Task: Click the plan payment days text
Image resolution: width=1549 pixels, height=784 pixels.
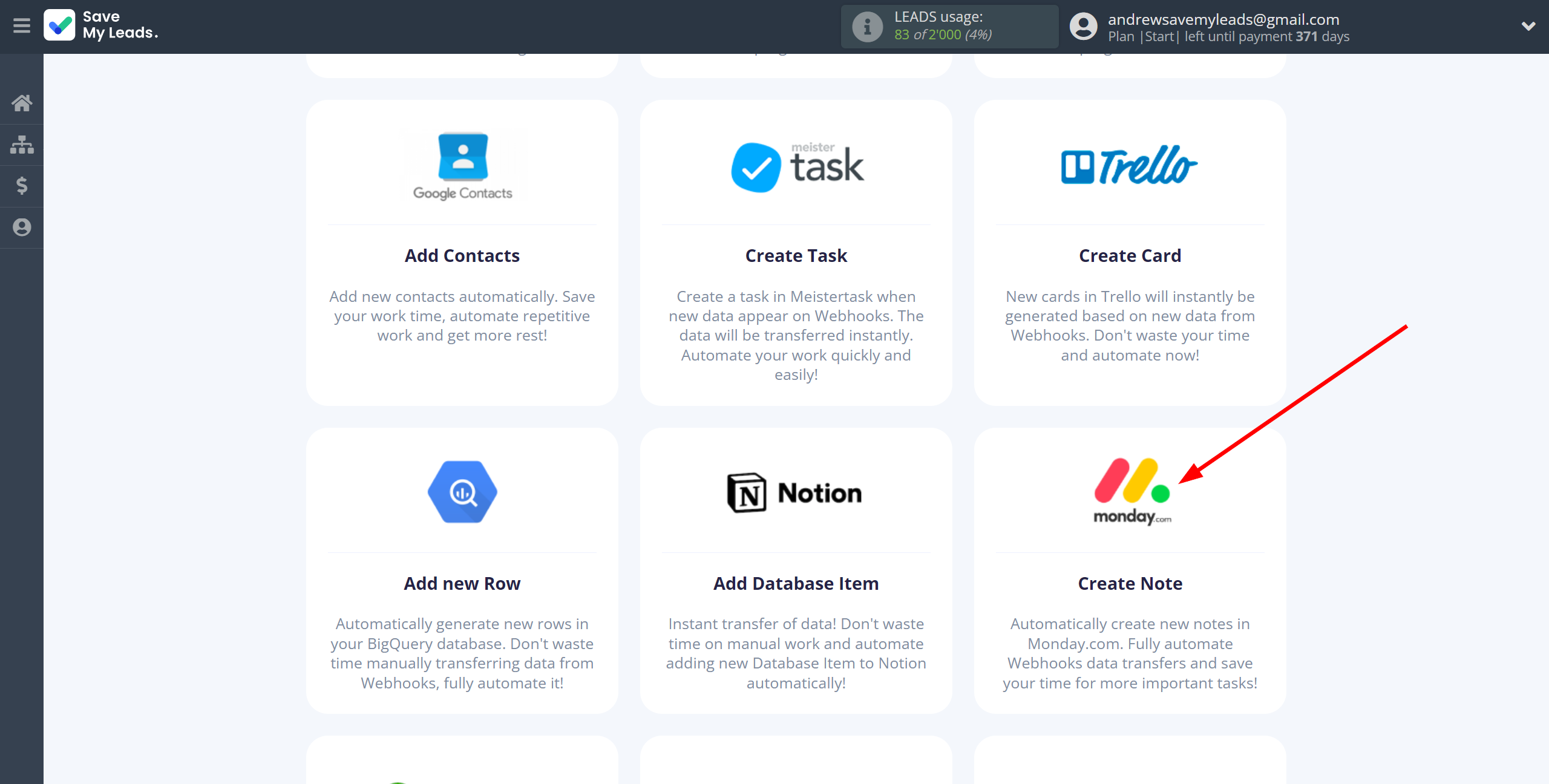Action: click(x=1228, y=36)
